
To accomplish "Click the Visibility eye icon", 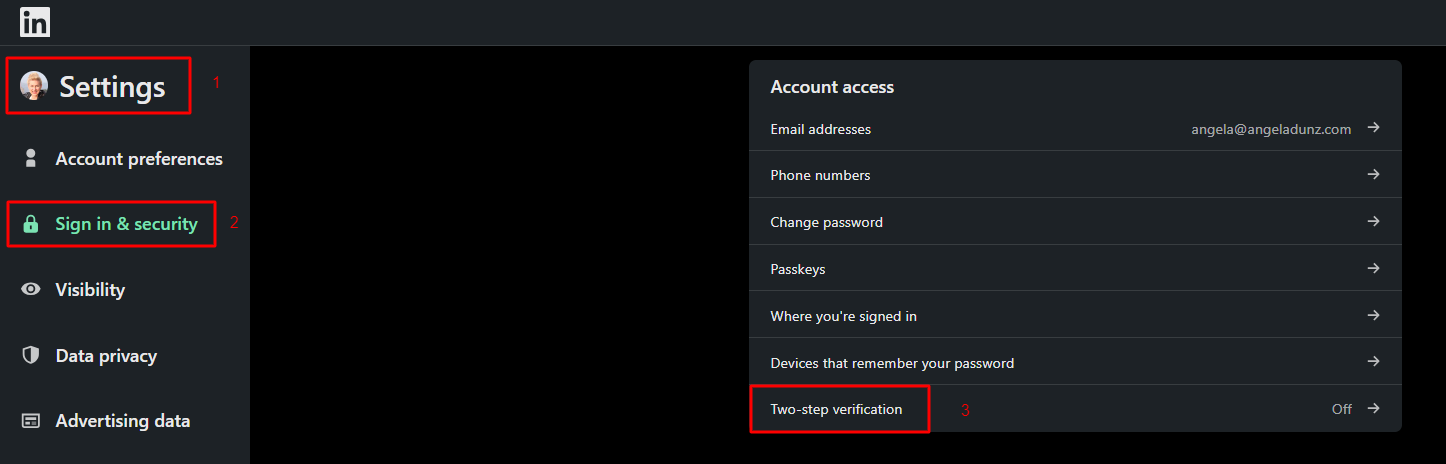I will [x=31, y=289].
